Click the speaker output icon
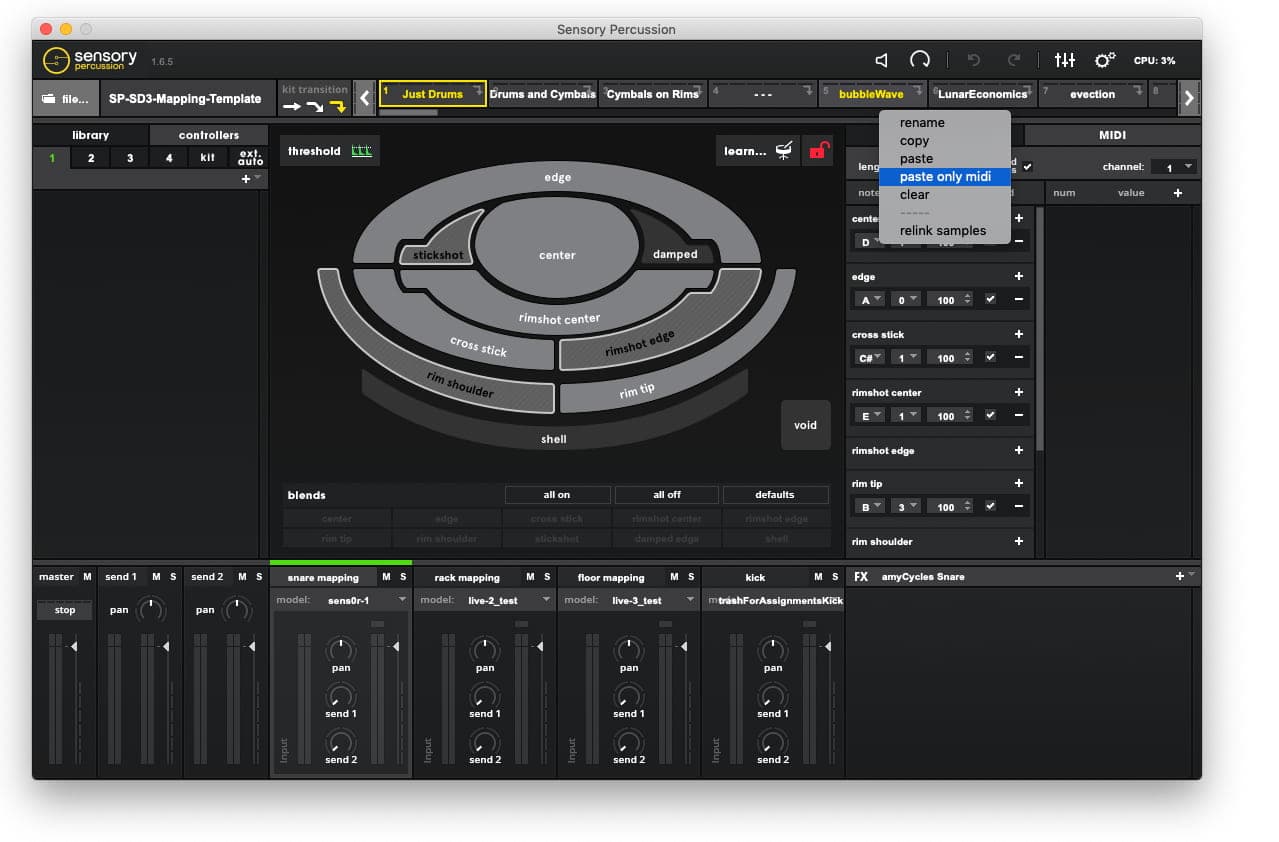 pyautogui.click(x=880, y=59)
